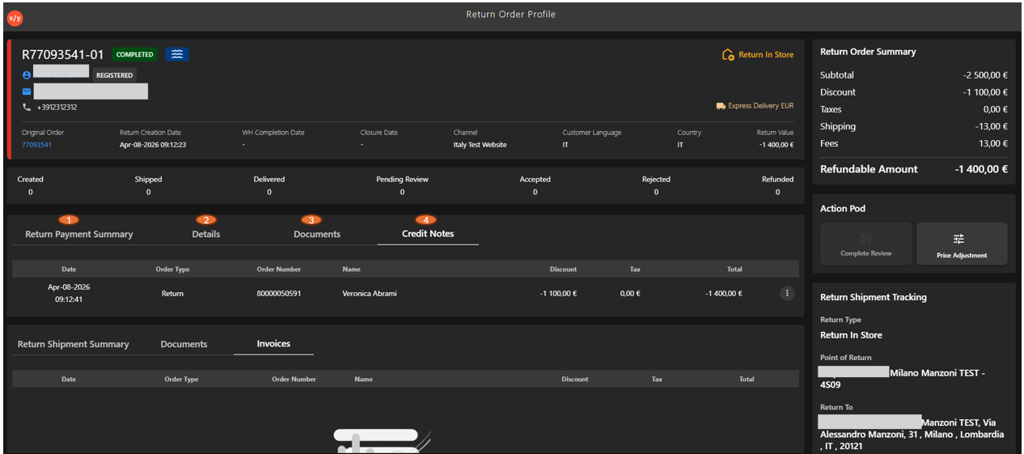The width and height of the screenshot is (1024, 454).
Task: Click the Delivered status counter
Action: pos(269,186)
